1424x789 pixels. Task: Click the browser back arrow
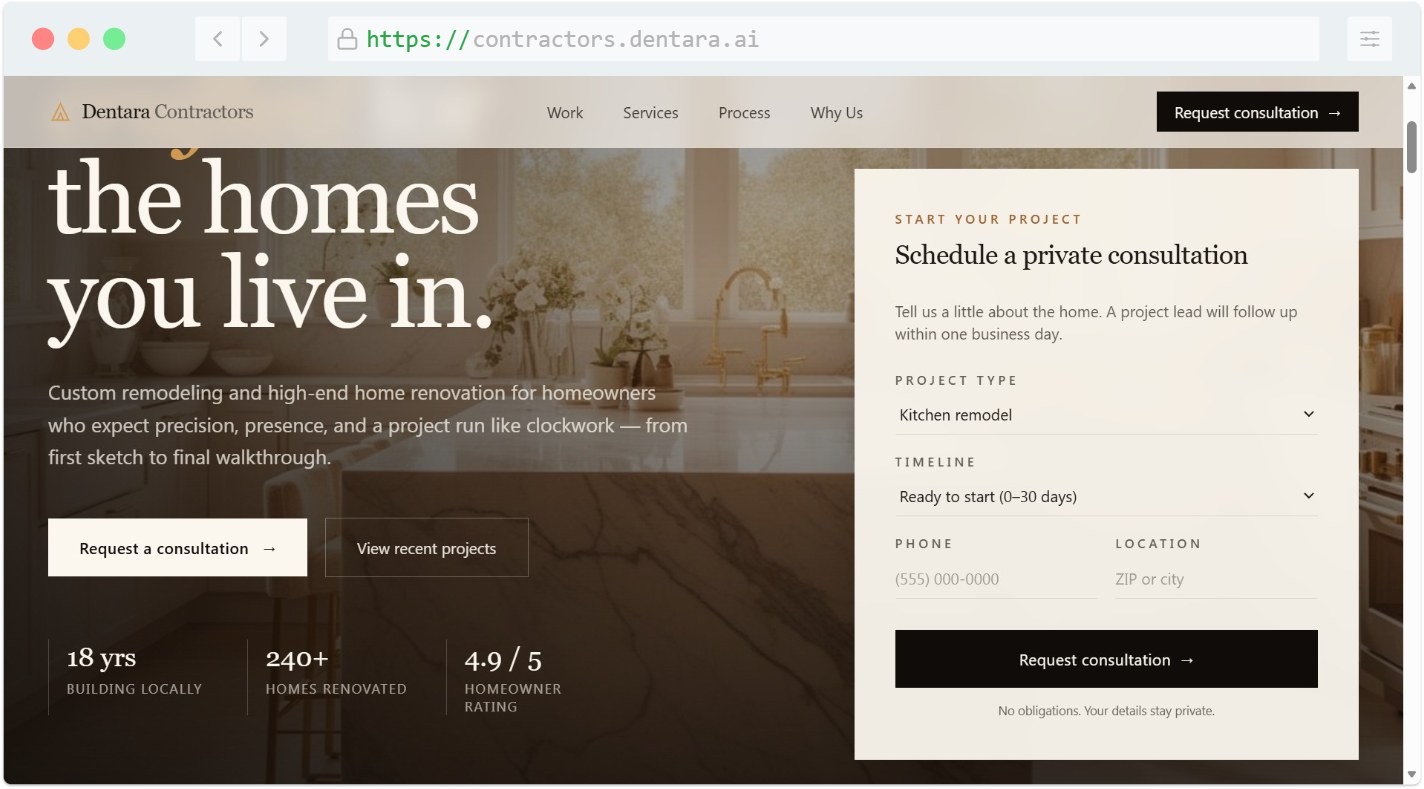(x=218, y=39)
